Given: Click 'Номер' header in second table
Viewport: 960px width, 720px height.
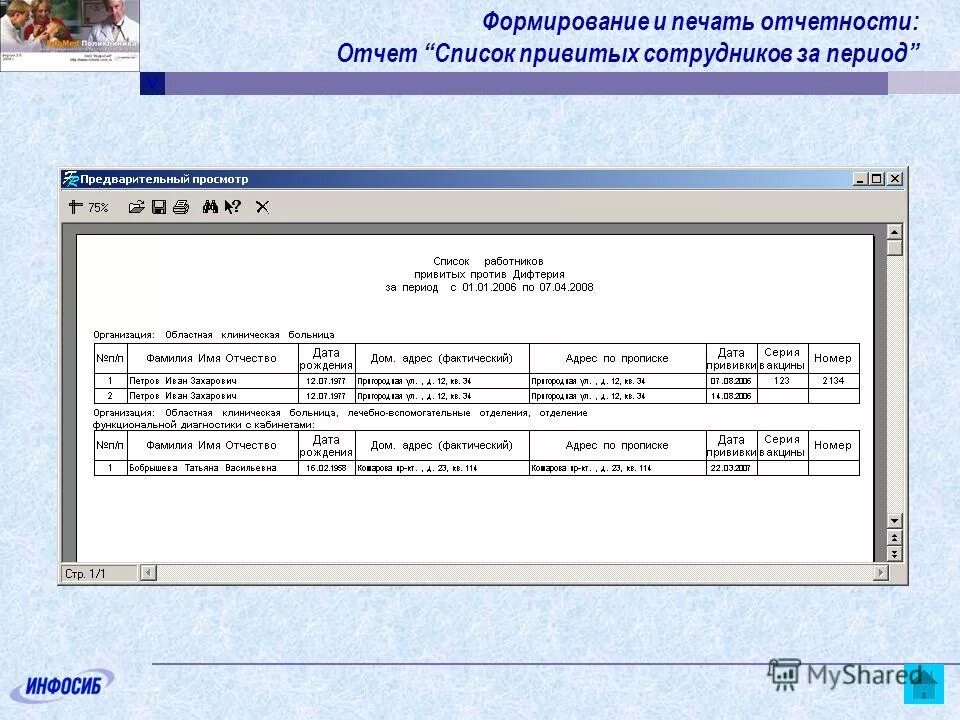Looking at the screenshot, I should tap(833, 445).
